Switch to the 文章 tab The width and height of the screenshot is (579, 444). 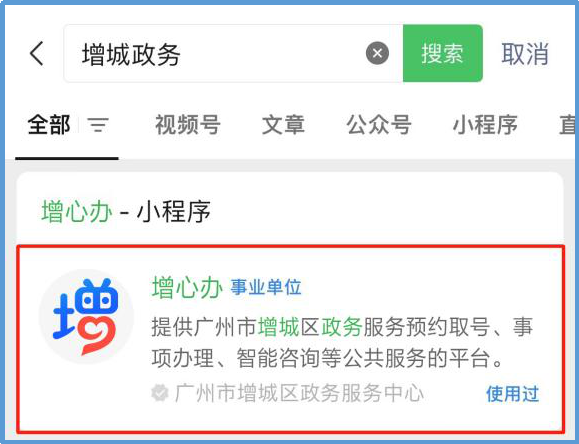pyautogui.click(x=283, y=125)
